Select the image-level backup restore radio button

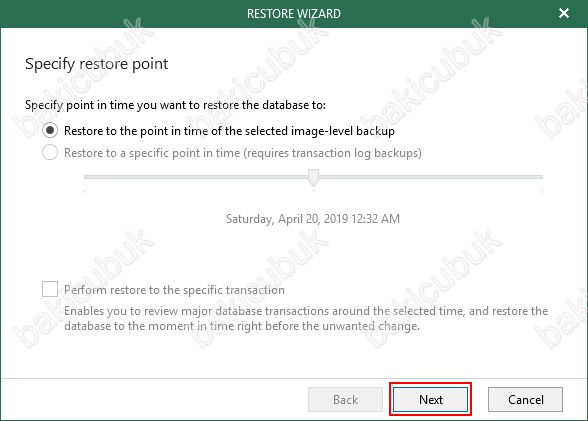click(50, 130)
